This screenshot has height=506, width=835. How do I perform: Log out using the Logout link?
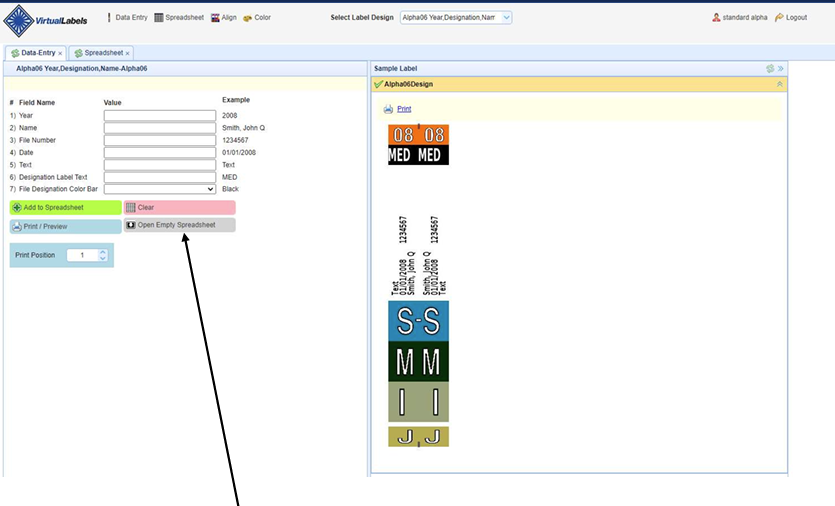pos(791,18)
